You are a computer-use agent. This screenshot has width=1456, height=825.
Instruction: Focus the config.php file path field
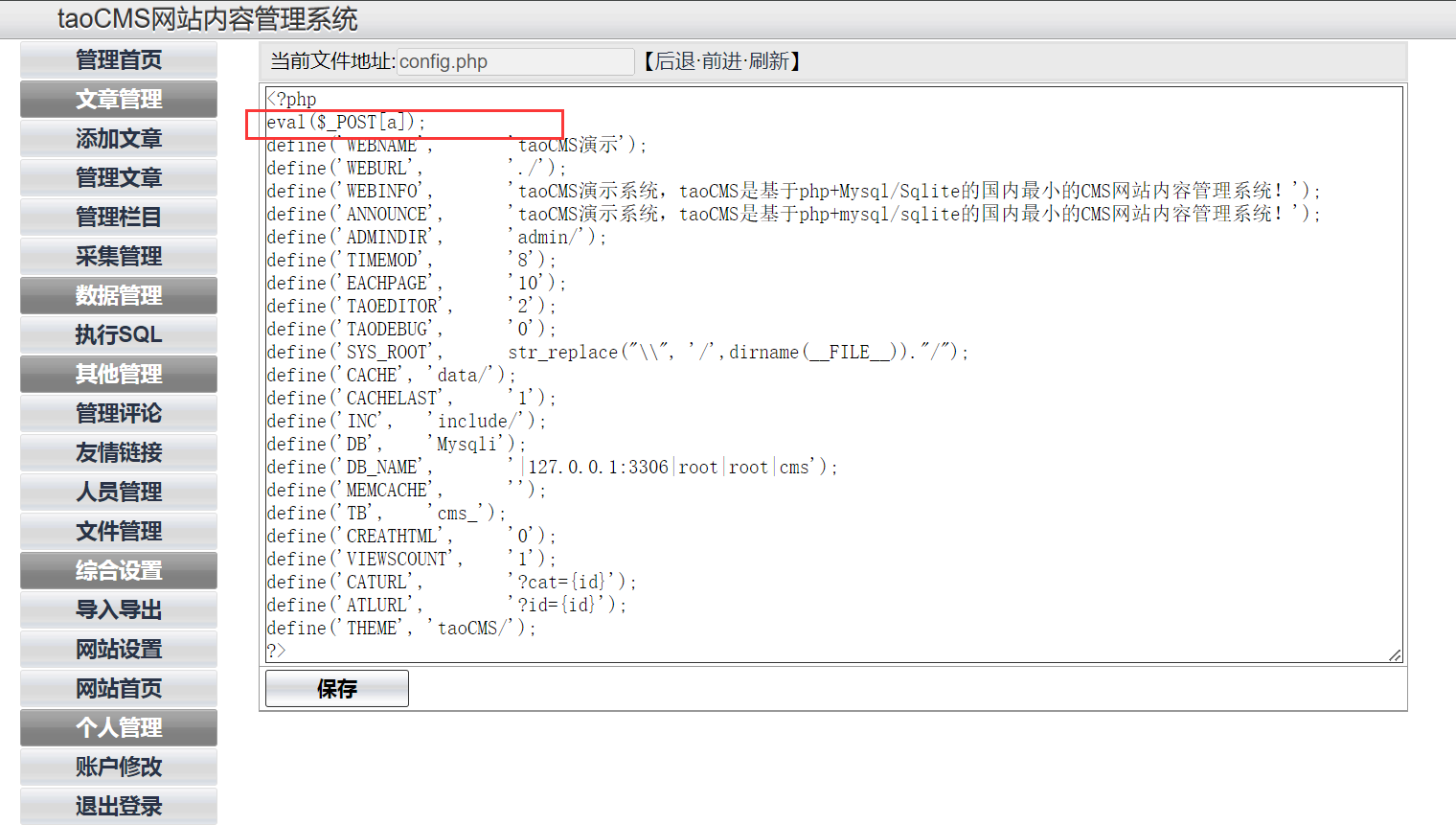tap(514, 62)
